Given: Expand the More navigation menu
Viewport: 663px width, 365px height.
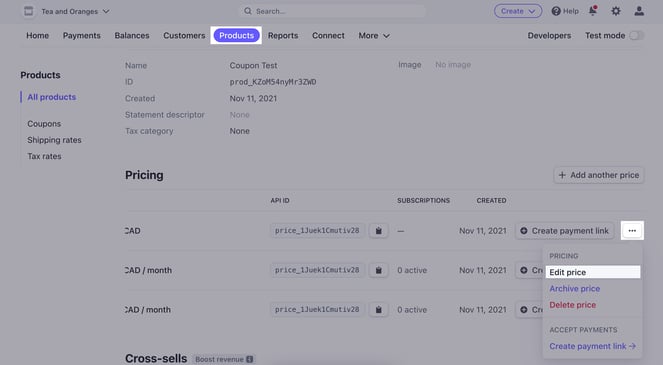Looking at the screenshot, I should point(374,36).
